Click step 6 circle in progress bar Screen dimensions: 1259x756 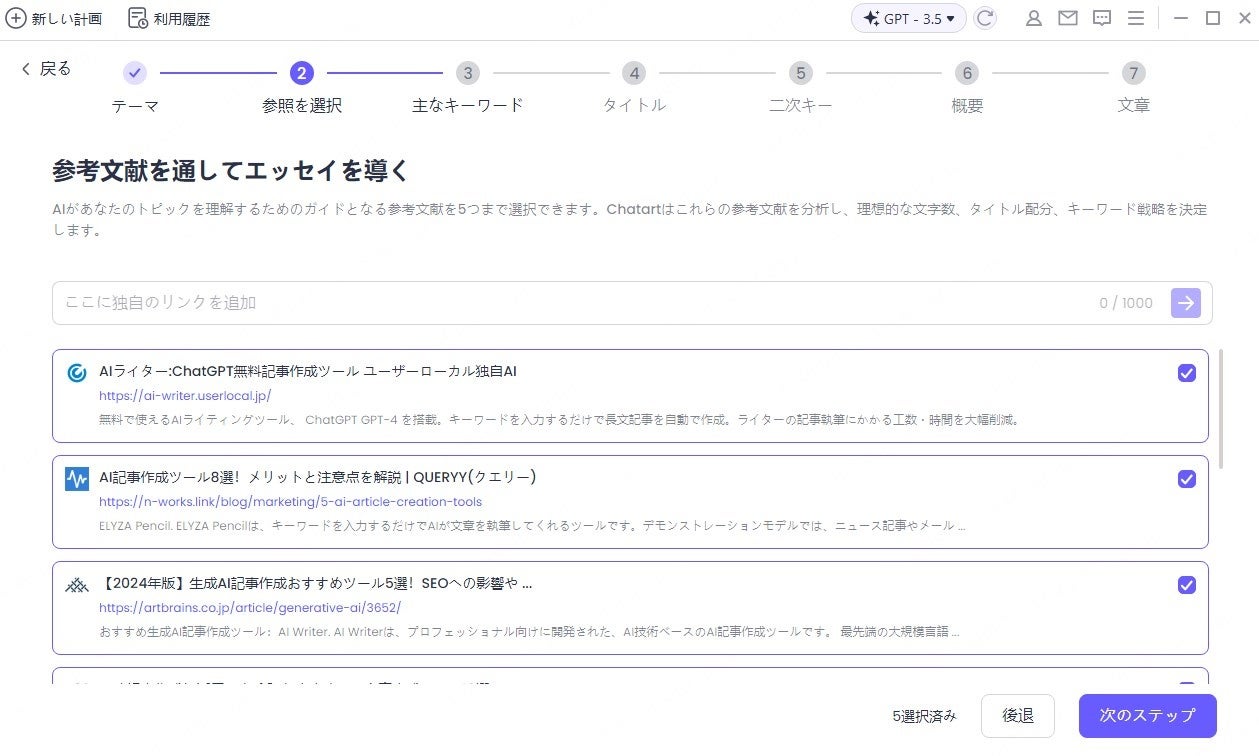point(966,73)
